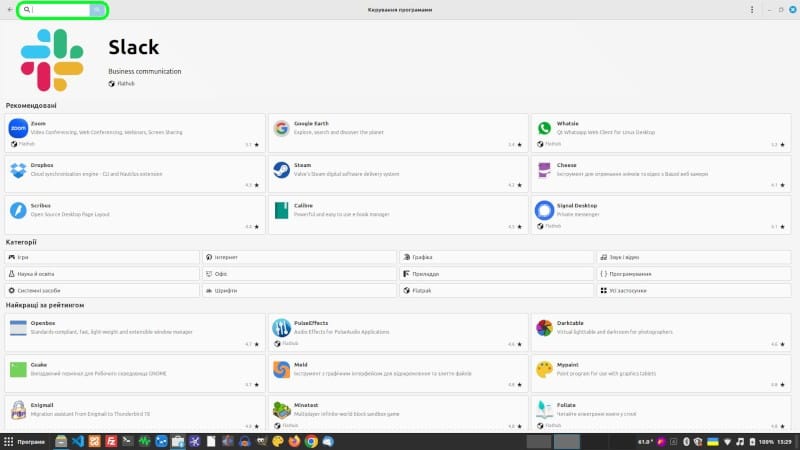Viewport: 800px width, 450px height.
Task: Open the Звук і відео category
Action: [694, 257]
